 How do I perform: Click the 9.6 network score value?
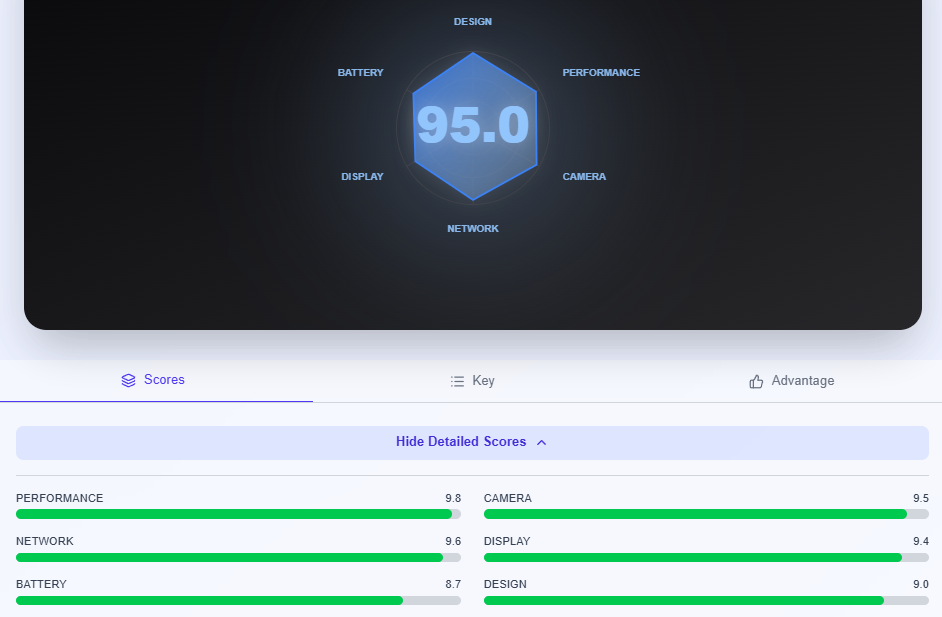(453, 541)
